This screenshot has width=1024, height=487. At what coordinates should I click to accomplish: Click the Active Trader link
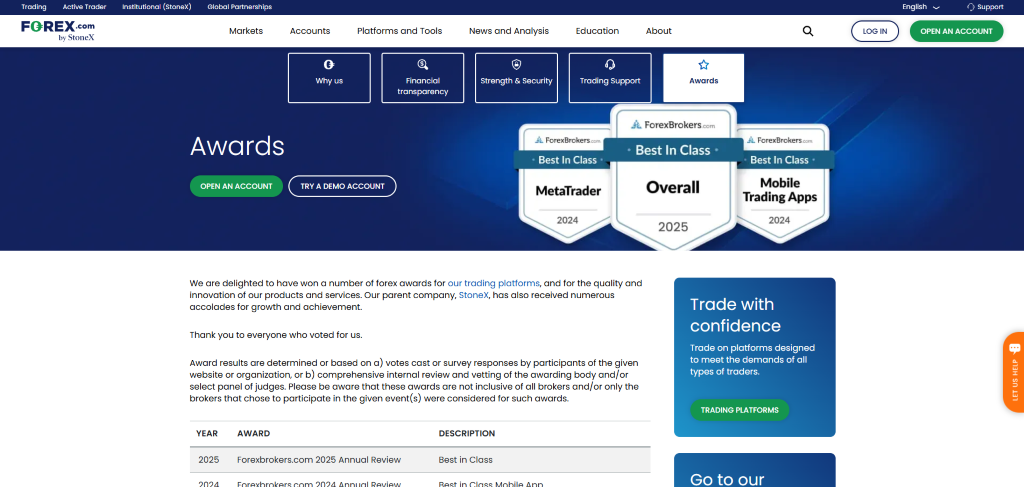[84, 7]
